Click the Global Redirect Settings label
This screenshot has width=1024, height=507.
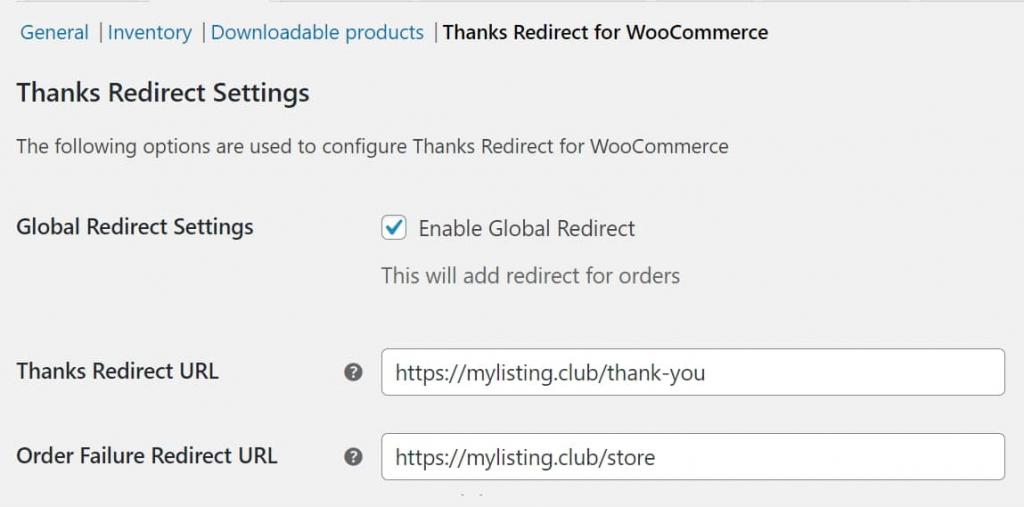coord(135,227)
